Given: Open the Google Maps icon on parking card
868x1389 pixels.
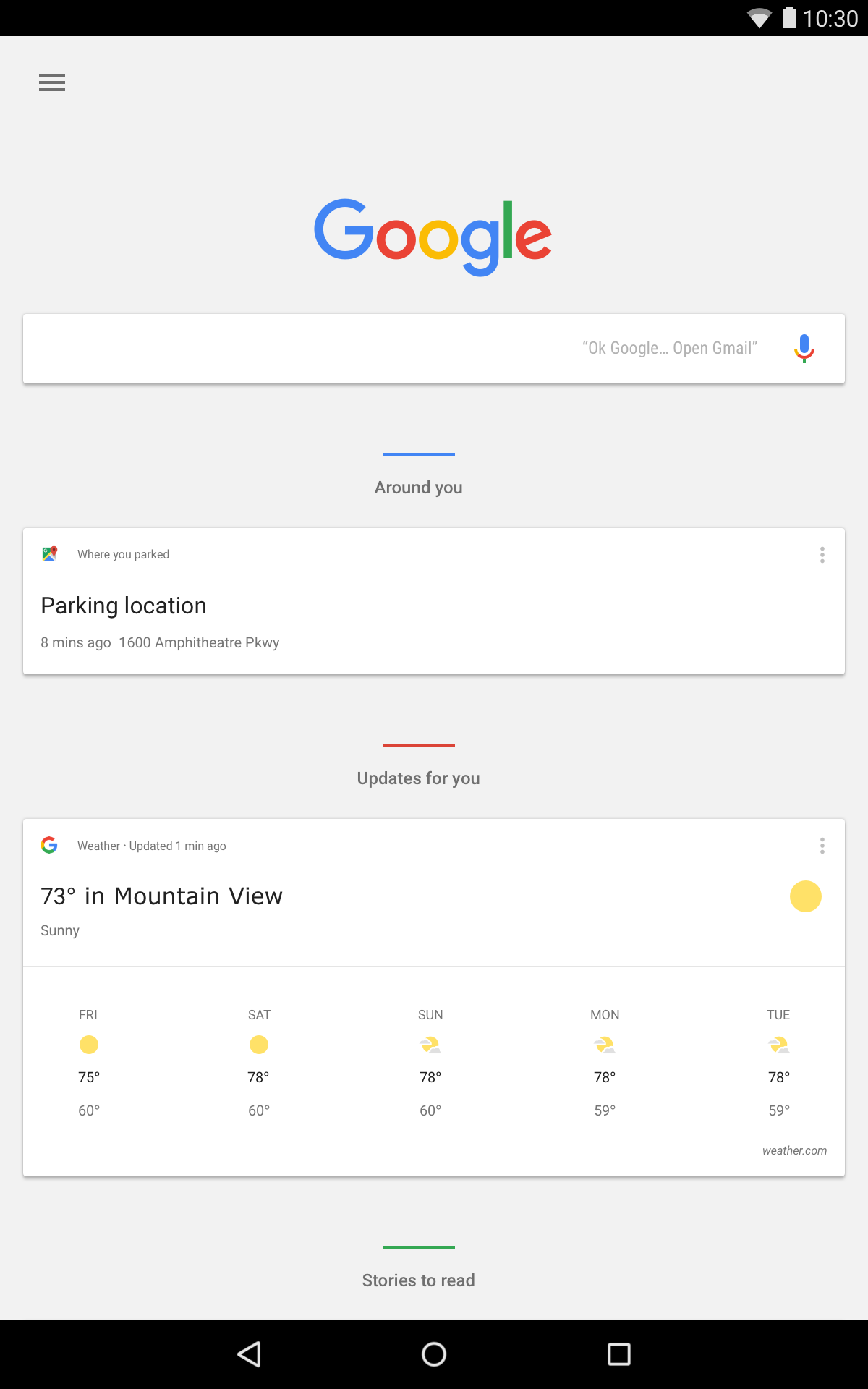Looking at the screenshot, I should [49, 554].
